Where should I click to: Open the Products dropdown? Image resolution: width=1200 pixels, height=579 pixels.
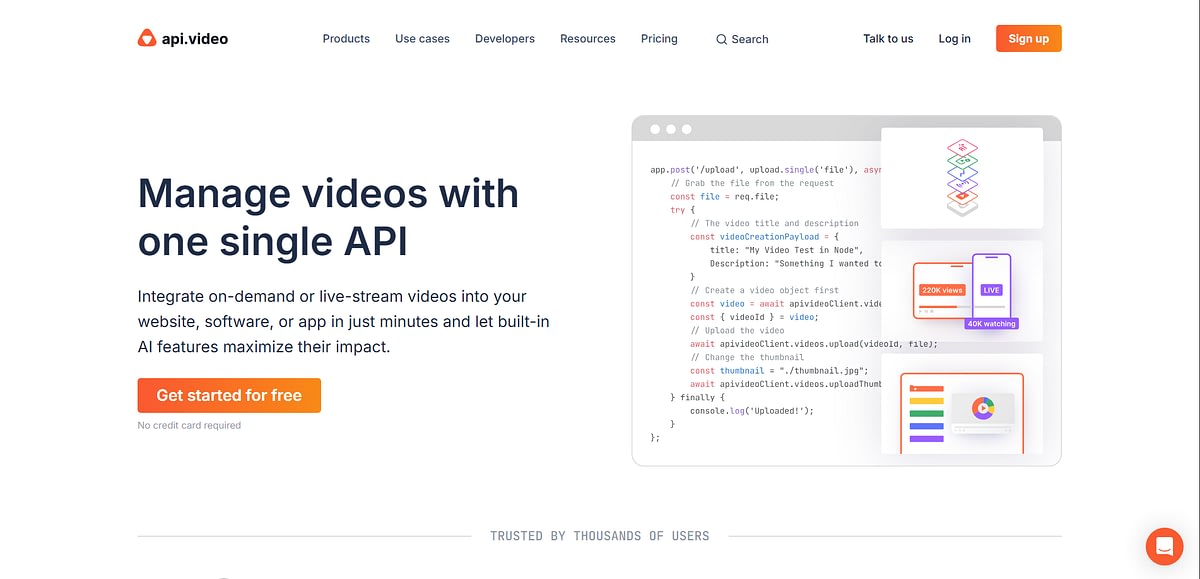(346, 38)
